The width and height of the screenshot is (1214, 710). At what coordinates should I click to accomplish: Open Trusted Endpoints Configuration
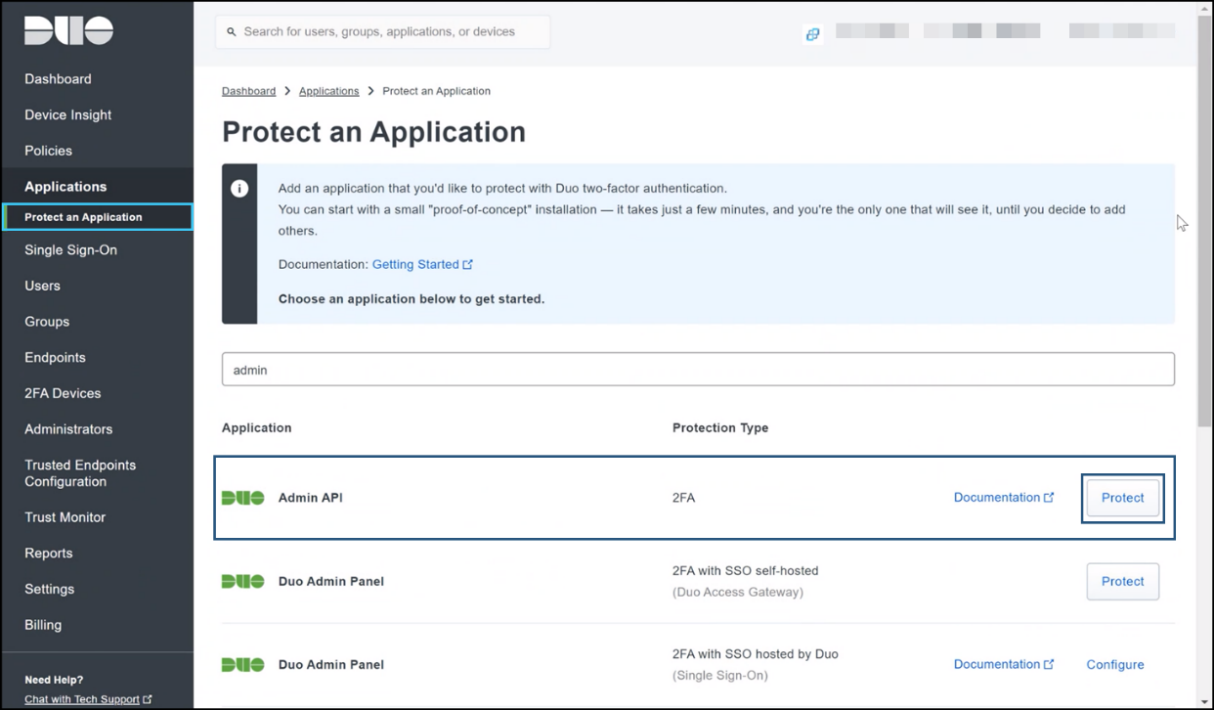80,474
